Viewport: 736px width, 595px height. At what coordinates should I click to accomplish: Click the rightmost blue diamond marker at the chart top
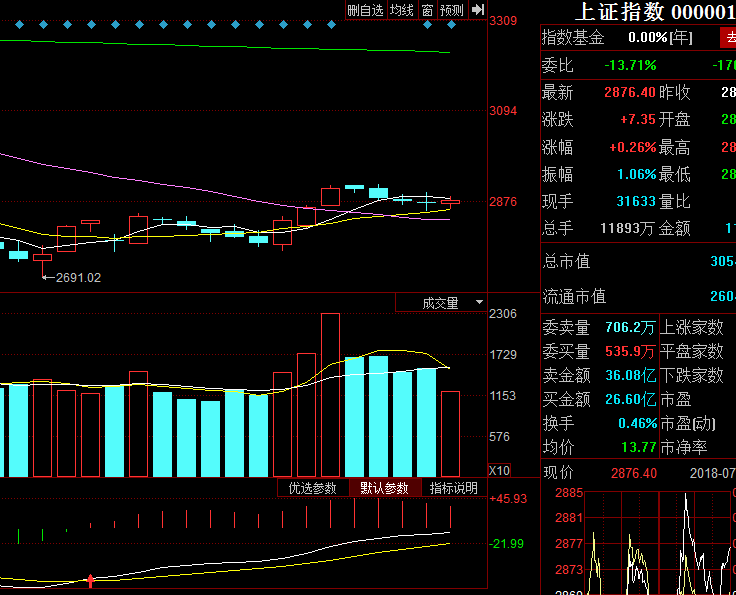(452, 24)
